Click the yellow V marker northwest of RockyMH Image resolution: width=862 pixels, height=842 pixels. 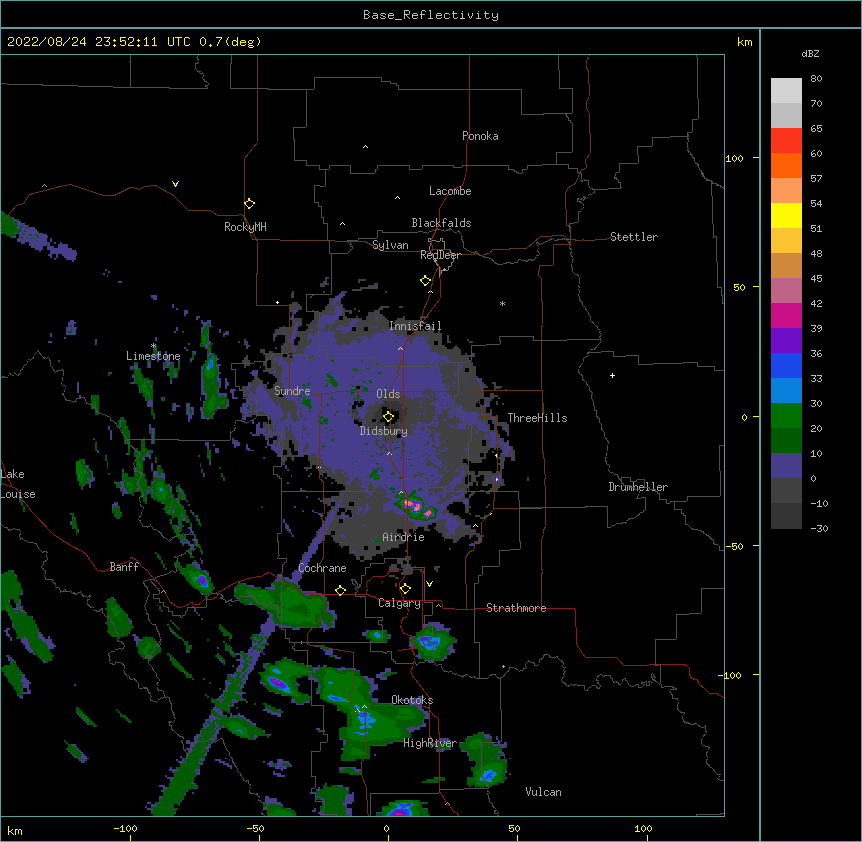click(x=175, y=184)
